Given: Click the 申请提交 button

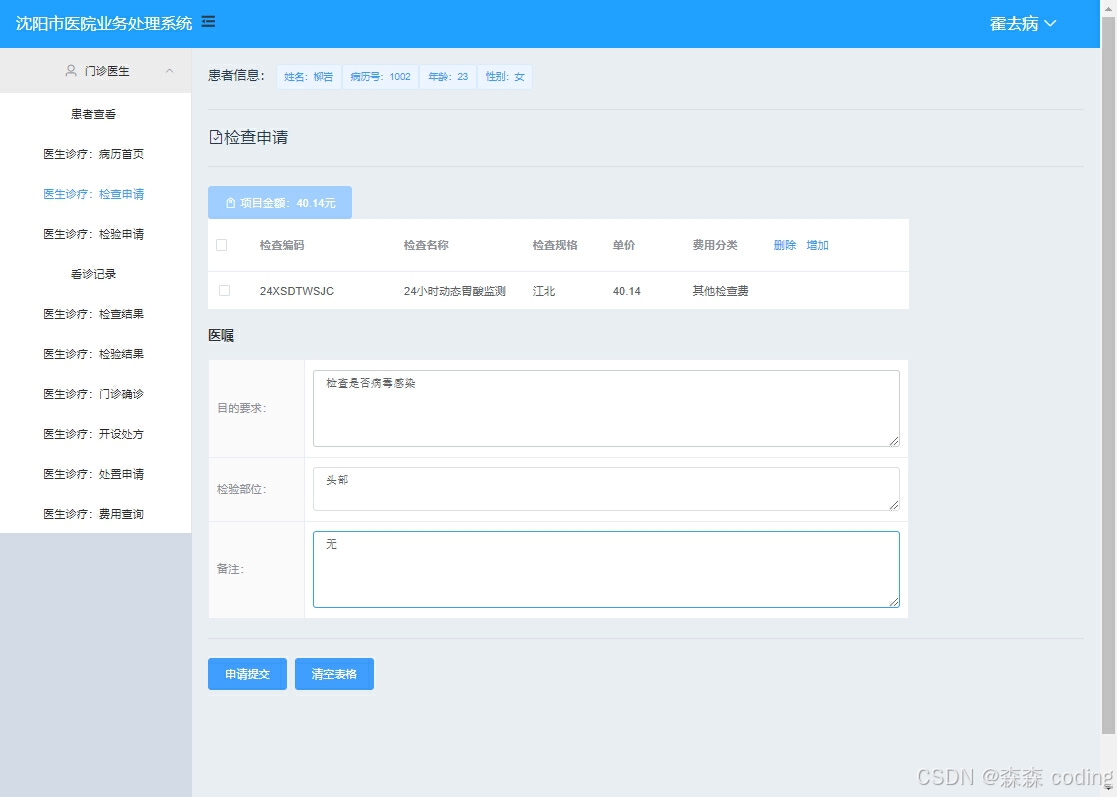Looking at the screenshot, I should 246,673.
